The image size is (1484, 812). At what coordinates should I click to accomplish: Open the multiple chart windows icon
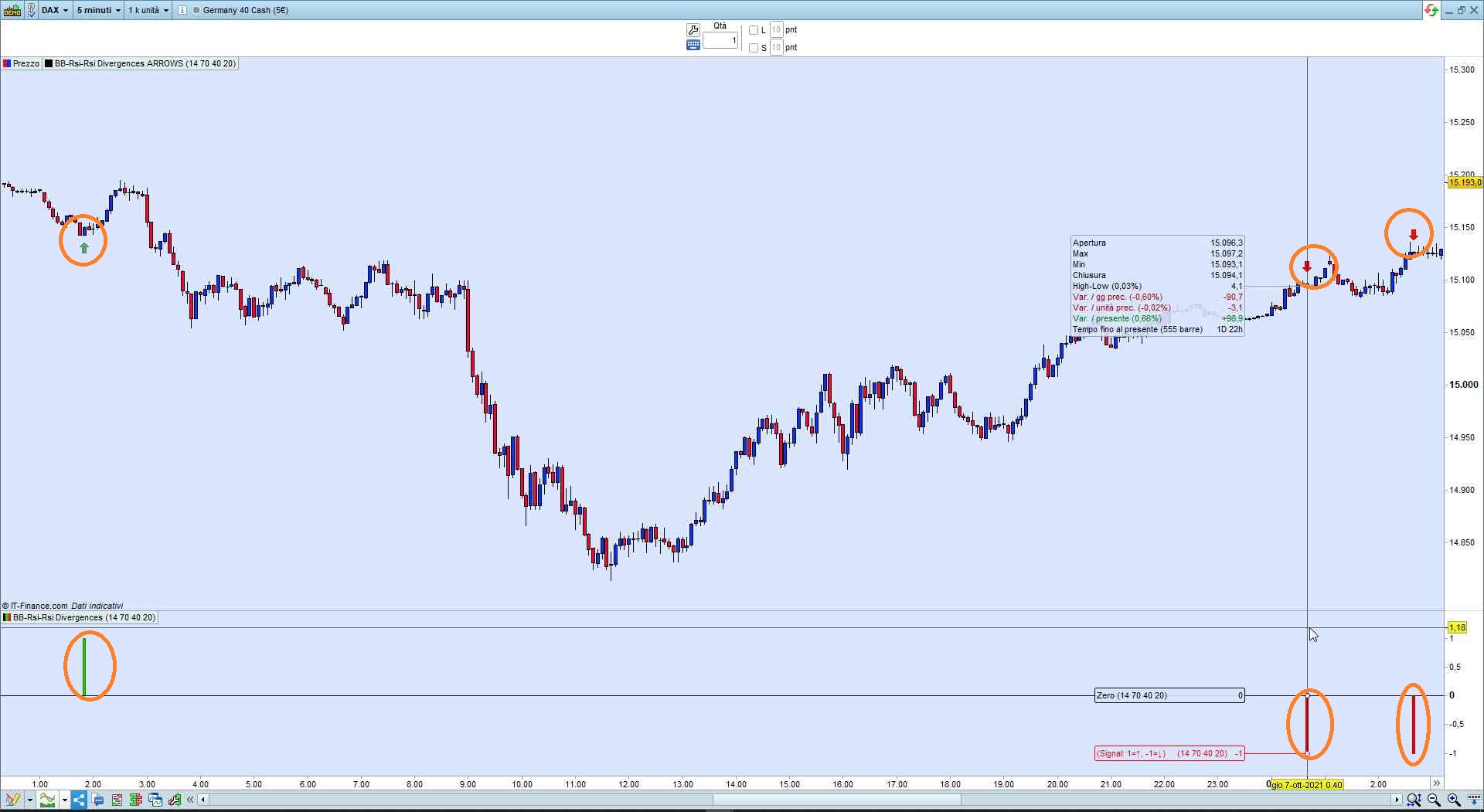point(155,800)
